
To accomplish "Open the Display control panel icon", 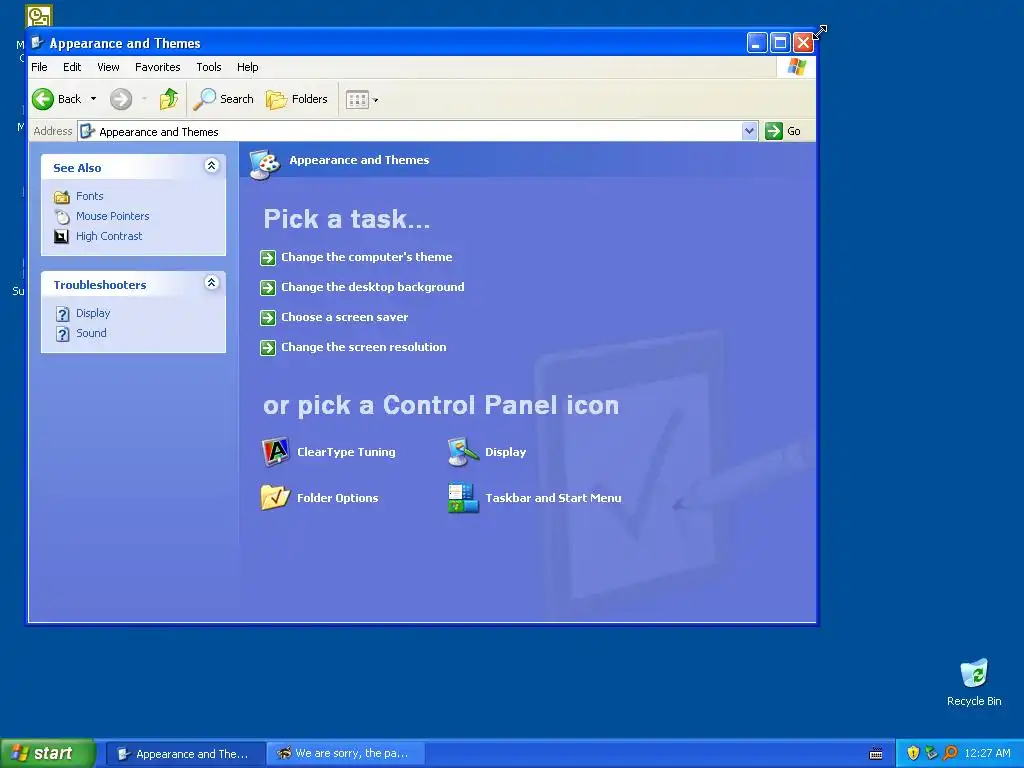I will pyautogui.click(x=463, y=452).
